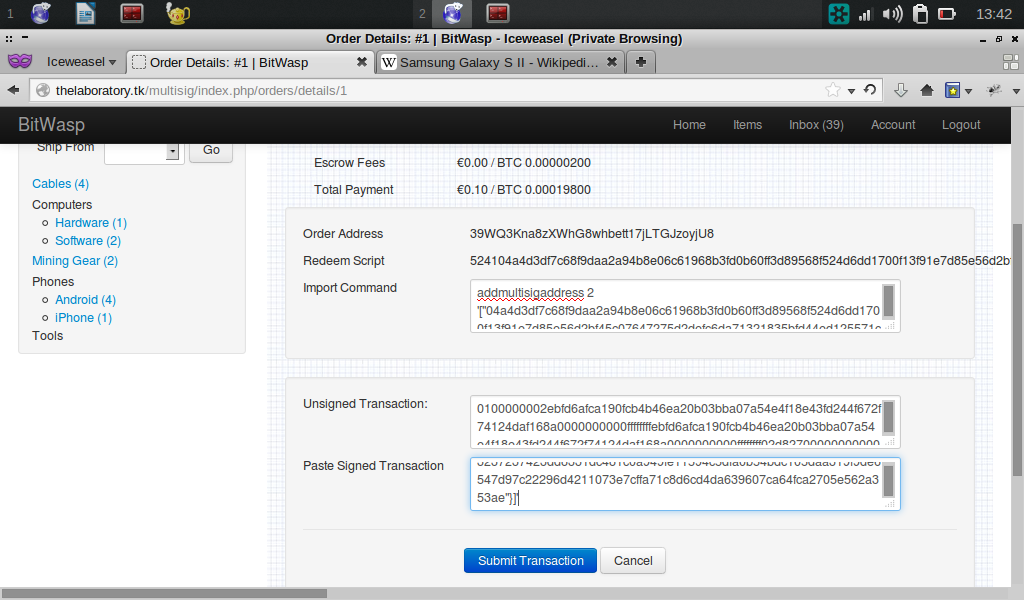The image size is (1024, 600).
Task: Go back to the previous page
Action: click(13, 90)
